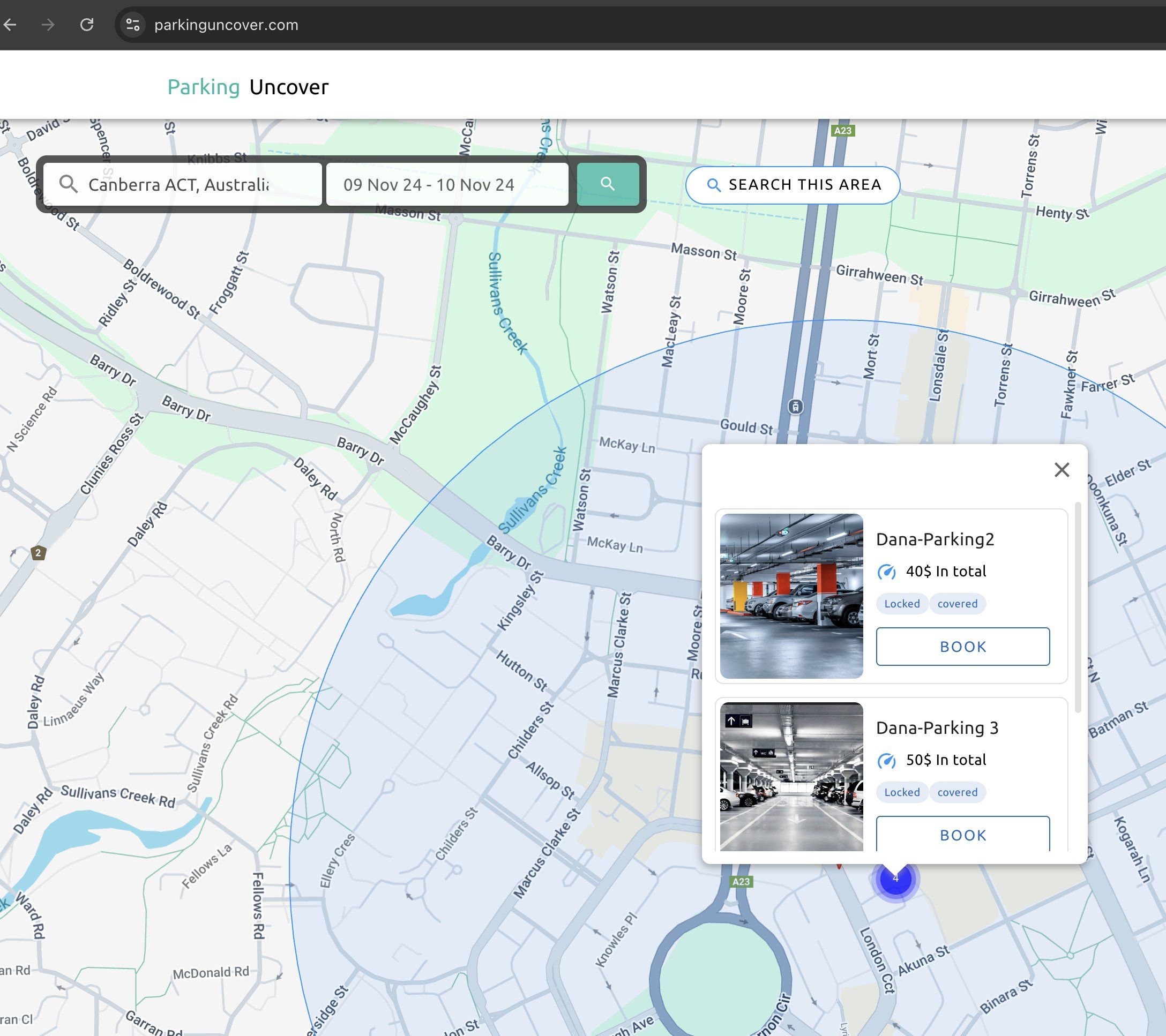The height and width of the screenshot is (1036, 1166).
Task: Close the parking results popup
Action: click(x=1062, y=470)
